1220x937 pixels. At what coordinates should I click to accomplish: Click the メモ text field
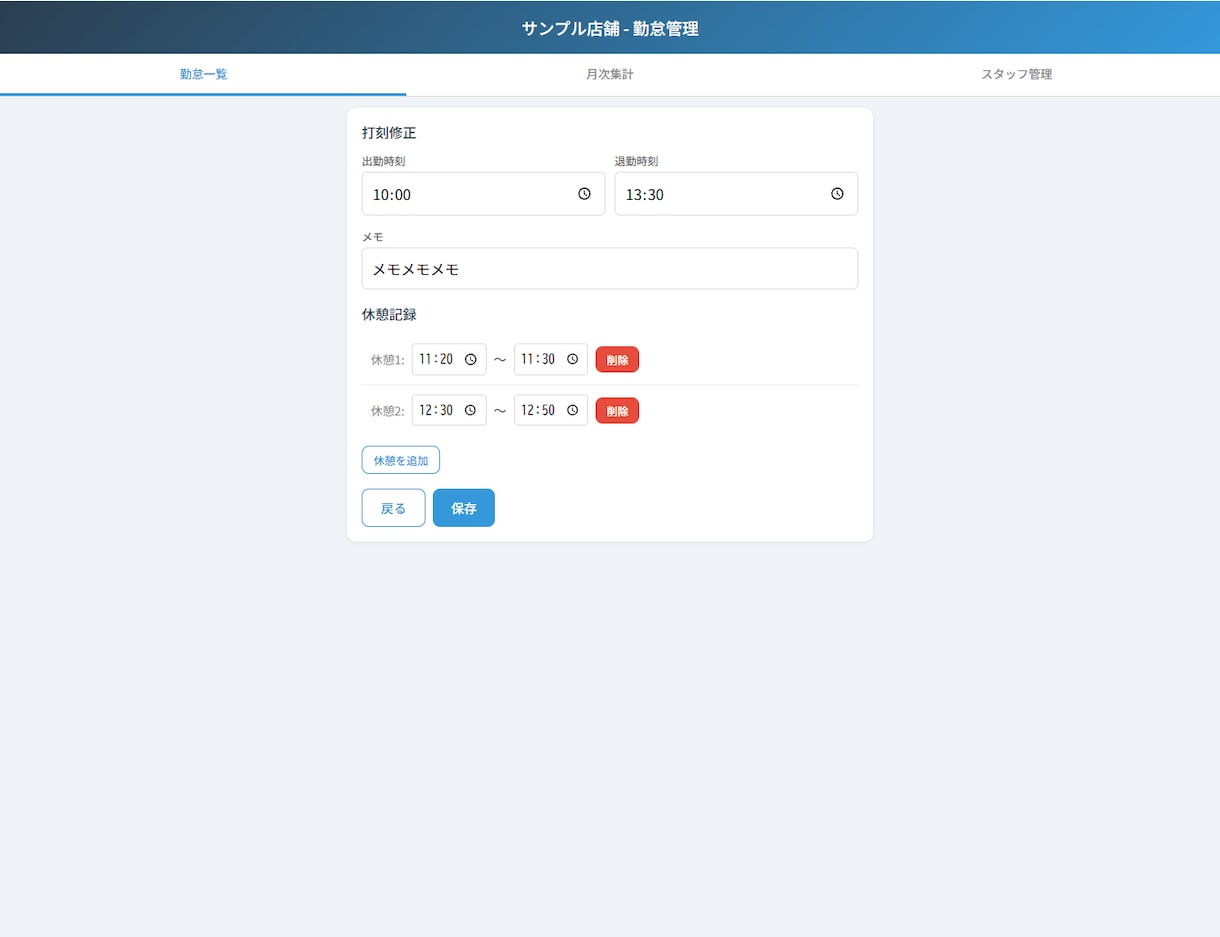click(x=610, y=269)
